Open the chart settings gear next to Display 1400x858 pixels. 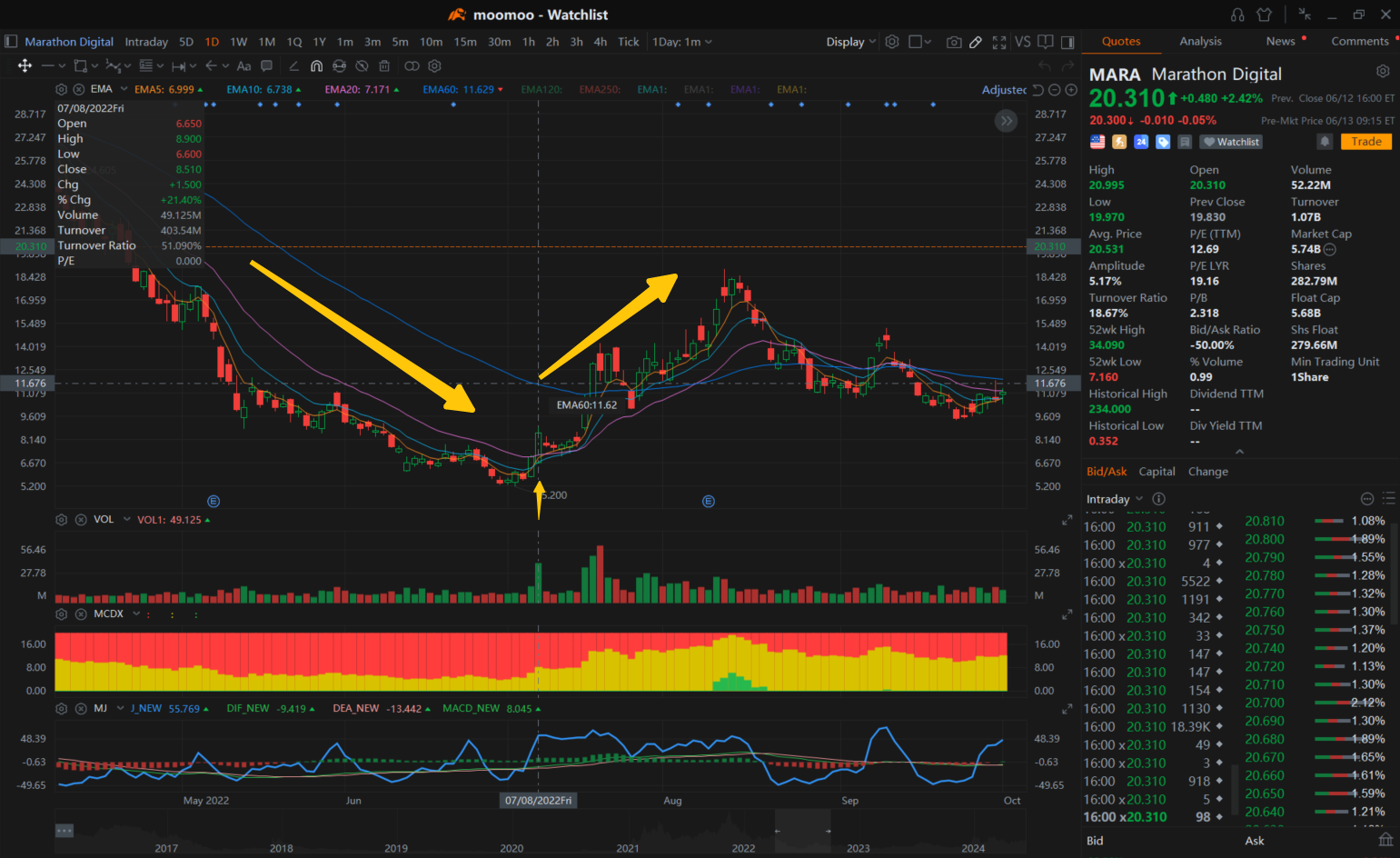coord(892,42)
